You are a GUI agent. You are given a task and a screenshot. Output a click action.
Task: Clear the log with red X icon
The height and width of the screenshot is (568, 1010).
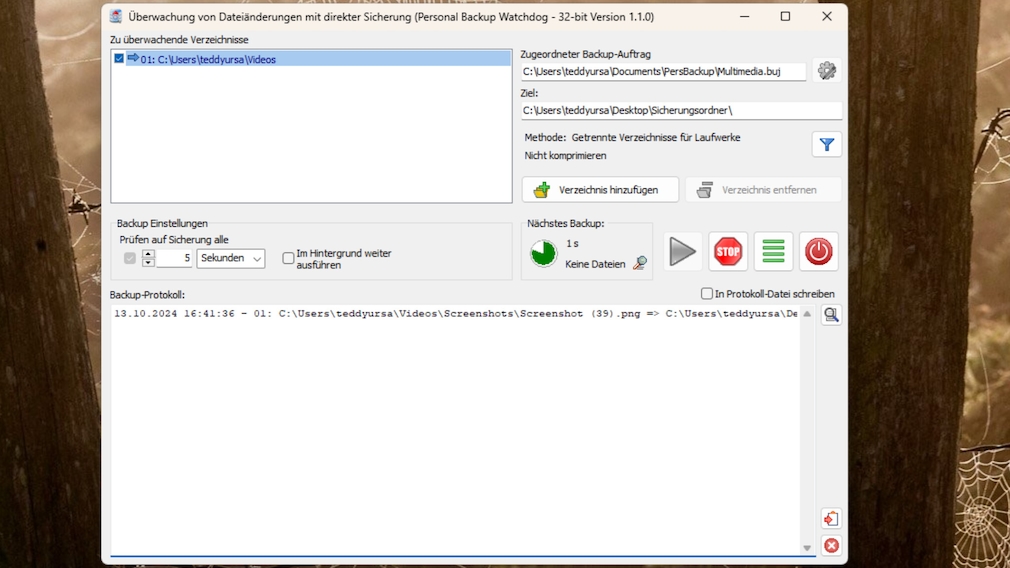[x=831, y=546]
